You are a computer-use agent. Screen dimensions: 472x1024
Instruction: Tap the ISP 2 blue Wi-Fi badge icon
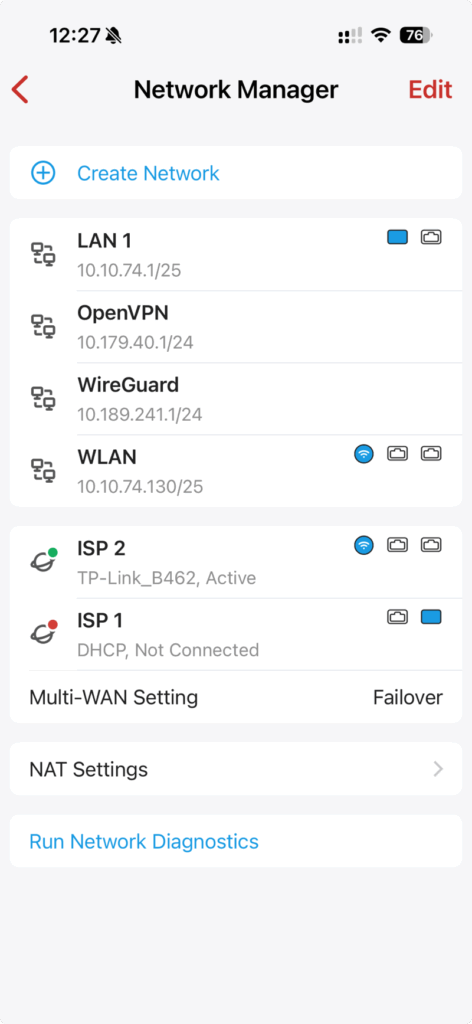pyautogui.click(x=364, y=545)
